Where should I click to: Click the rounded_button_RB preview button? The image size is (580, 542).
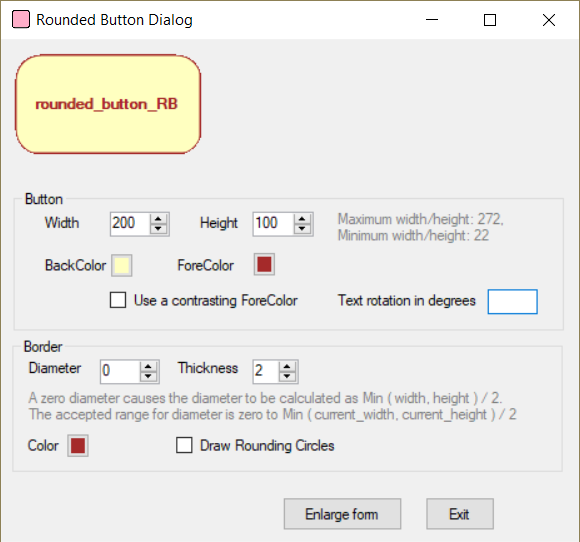point(108,104)
